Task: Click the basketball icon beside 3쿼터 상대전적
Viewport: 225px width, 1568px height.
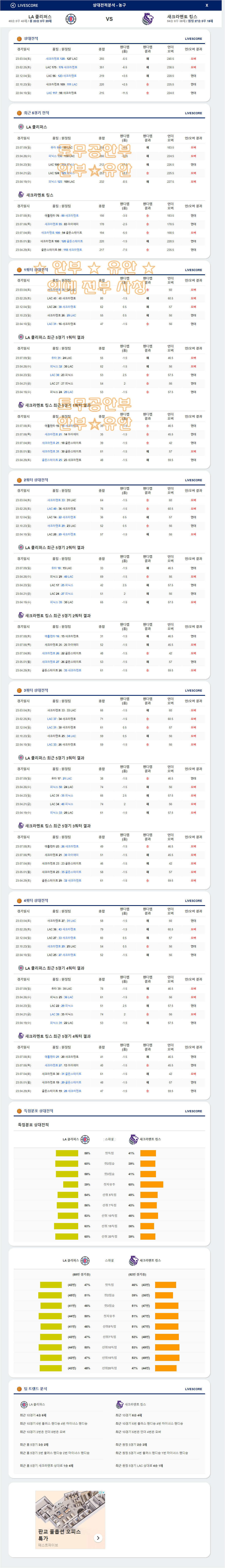Action: 20,690
